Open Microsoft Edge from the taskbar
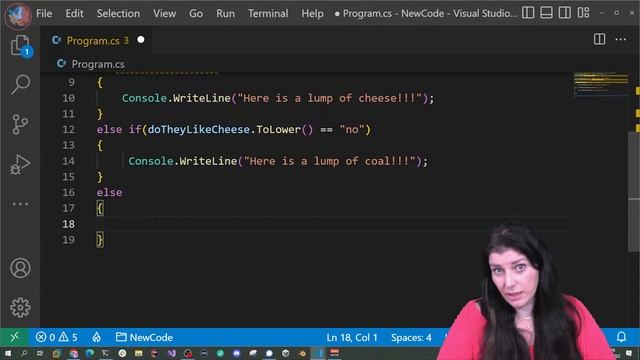The image size is (640, 360). pyautogui.click(x=89, y=353)
